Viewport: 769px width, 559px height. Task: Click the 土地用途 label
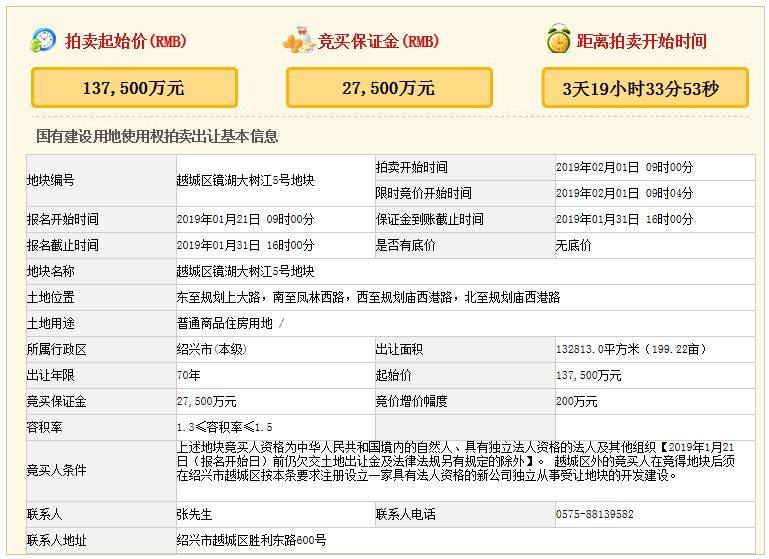[51, 323]
